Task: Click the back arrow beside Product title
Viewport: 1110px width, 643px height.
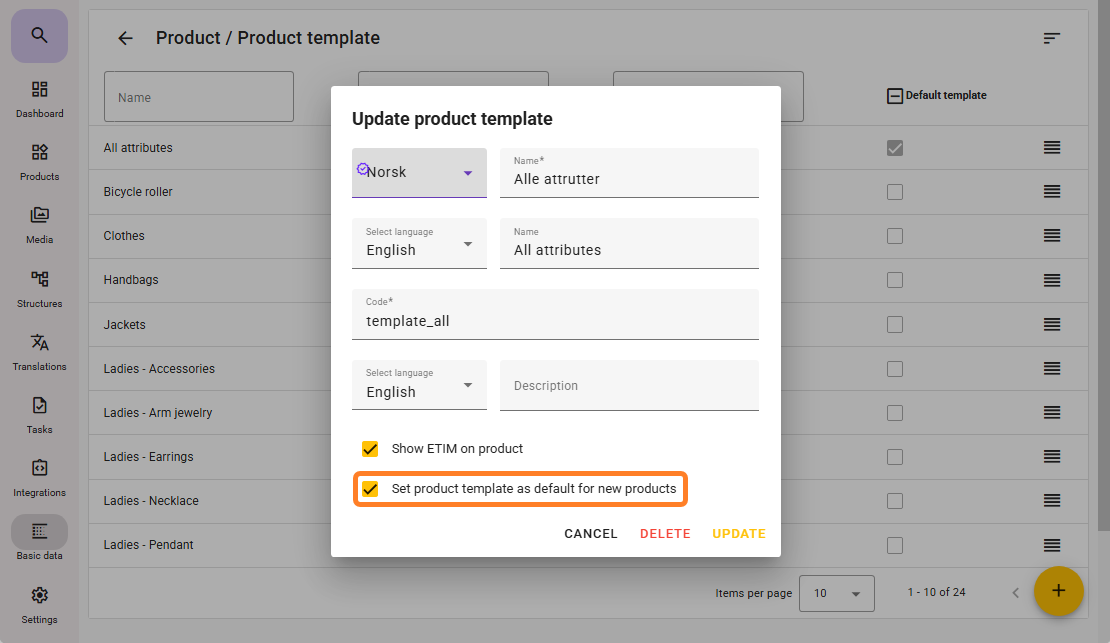Action: 125,38
